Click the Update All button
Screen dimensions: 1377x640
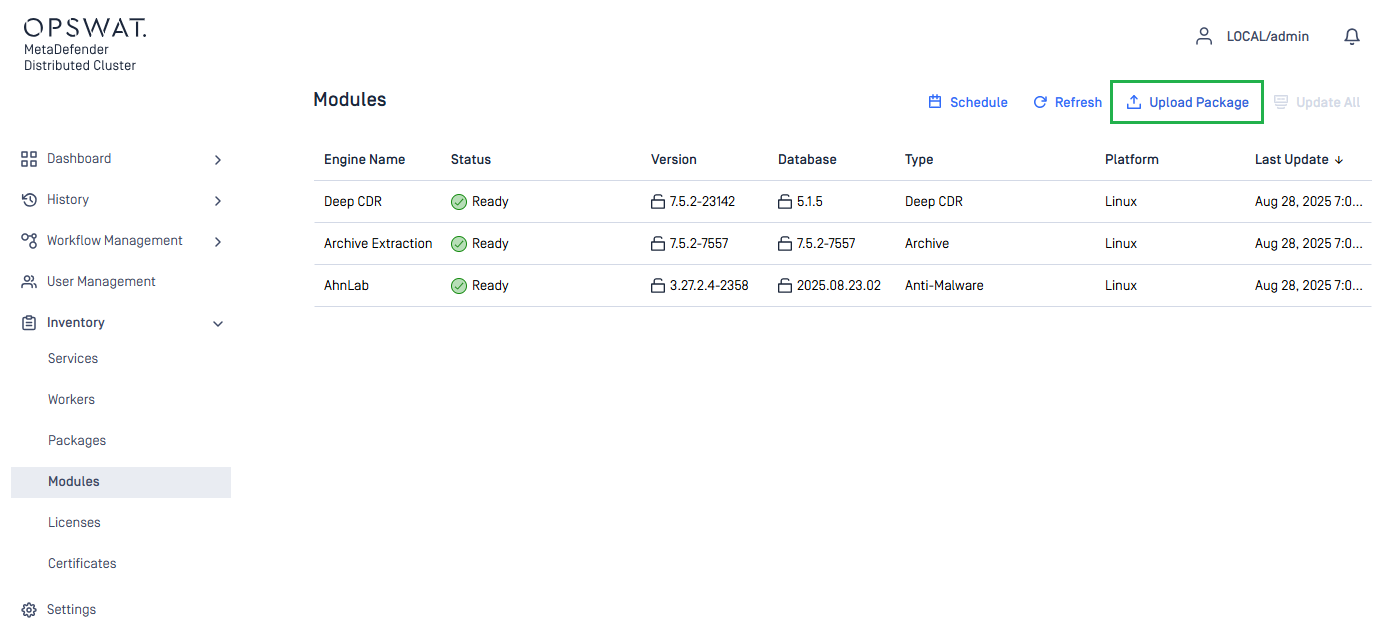(x=1317, y=102)
